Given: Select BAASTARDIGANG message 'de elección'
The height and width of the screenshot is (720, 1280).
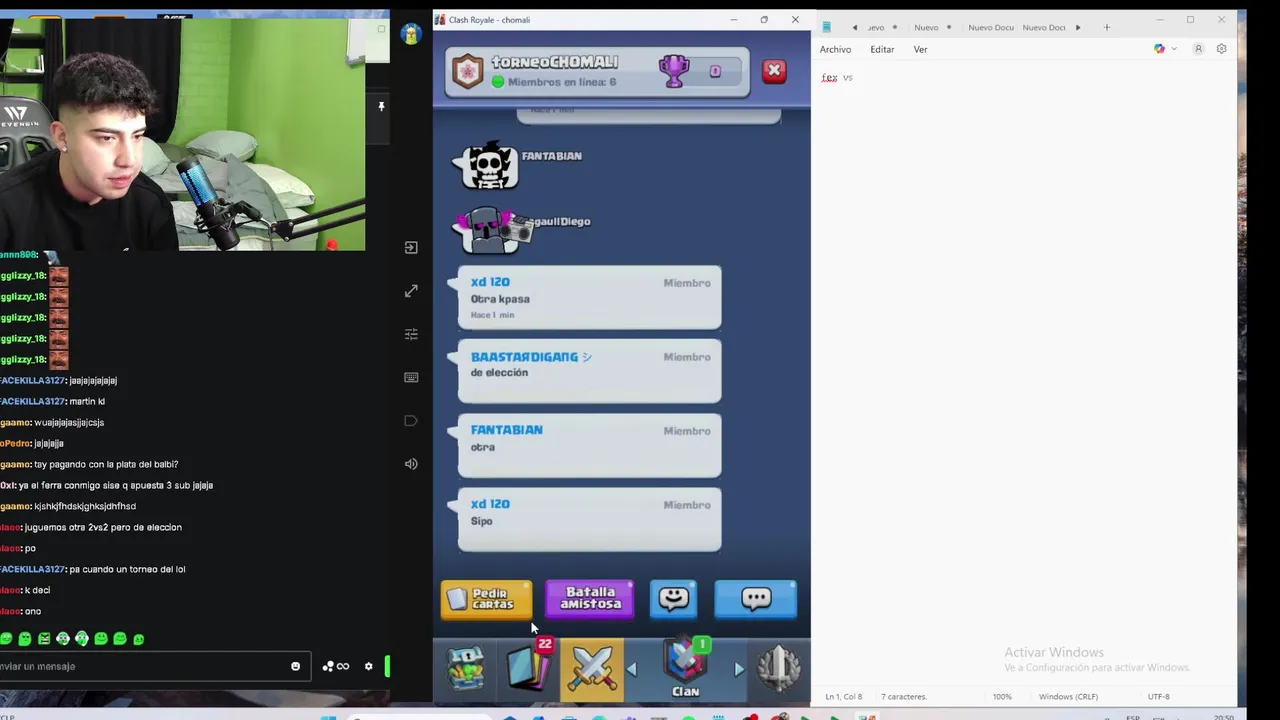Looking at the screenshot, I should [x=589, y=371].
